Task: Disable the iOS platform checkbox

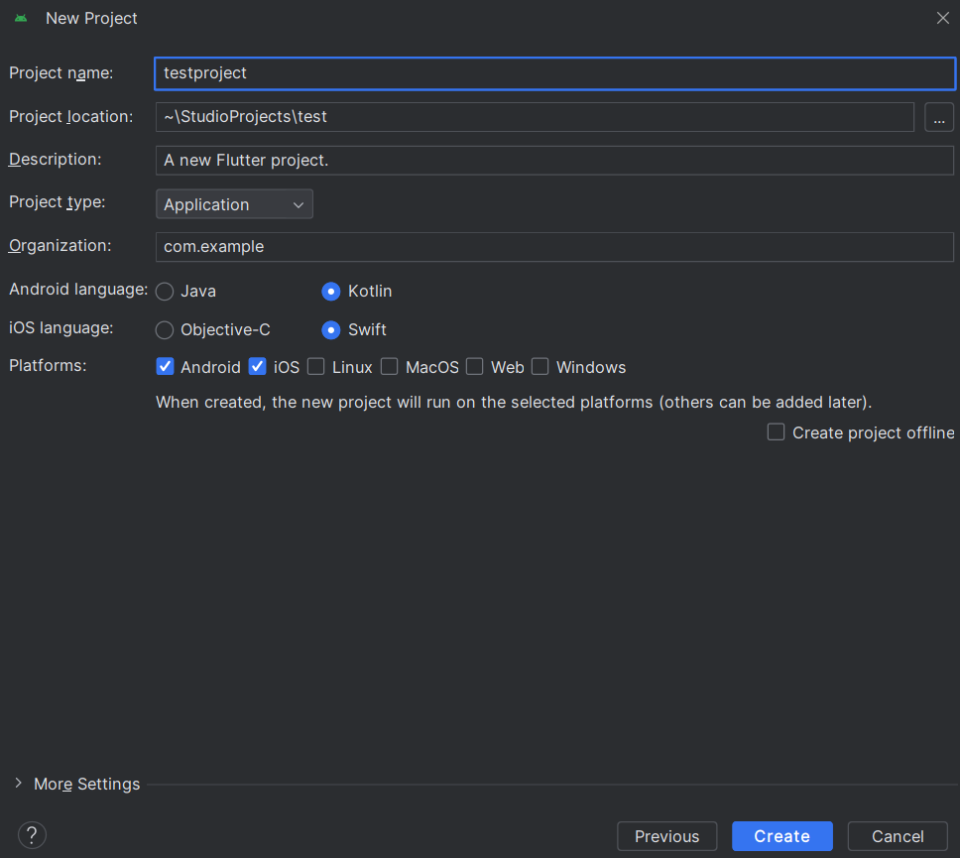Action: point(257,366)
